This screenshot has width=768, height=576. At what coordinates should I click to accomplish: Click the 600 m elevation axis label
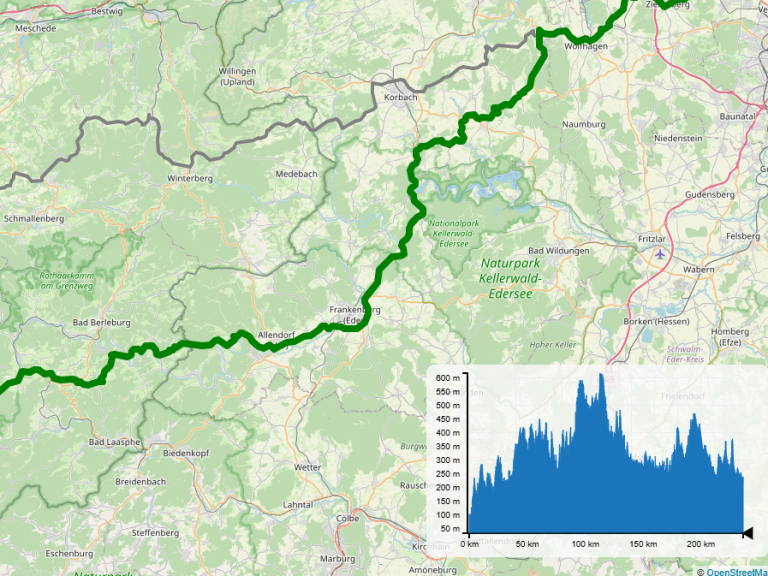click(x=448, y=377)
